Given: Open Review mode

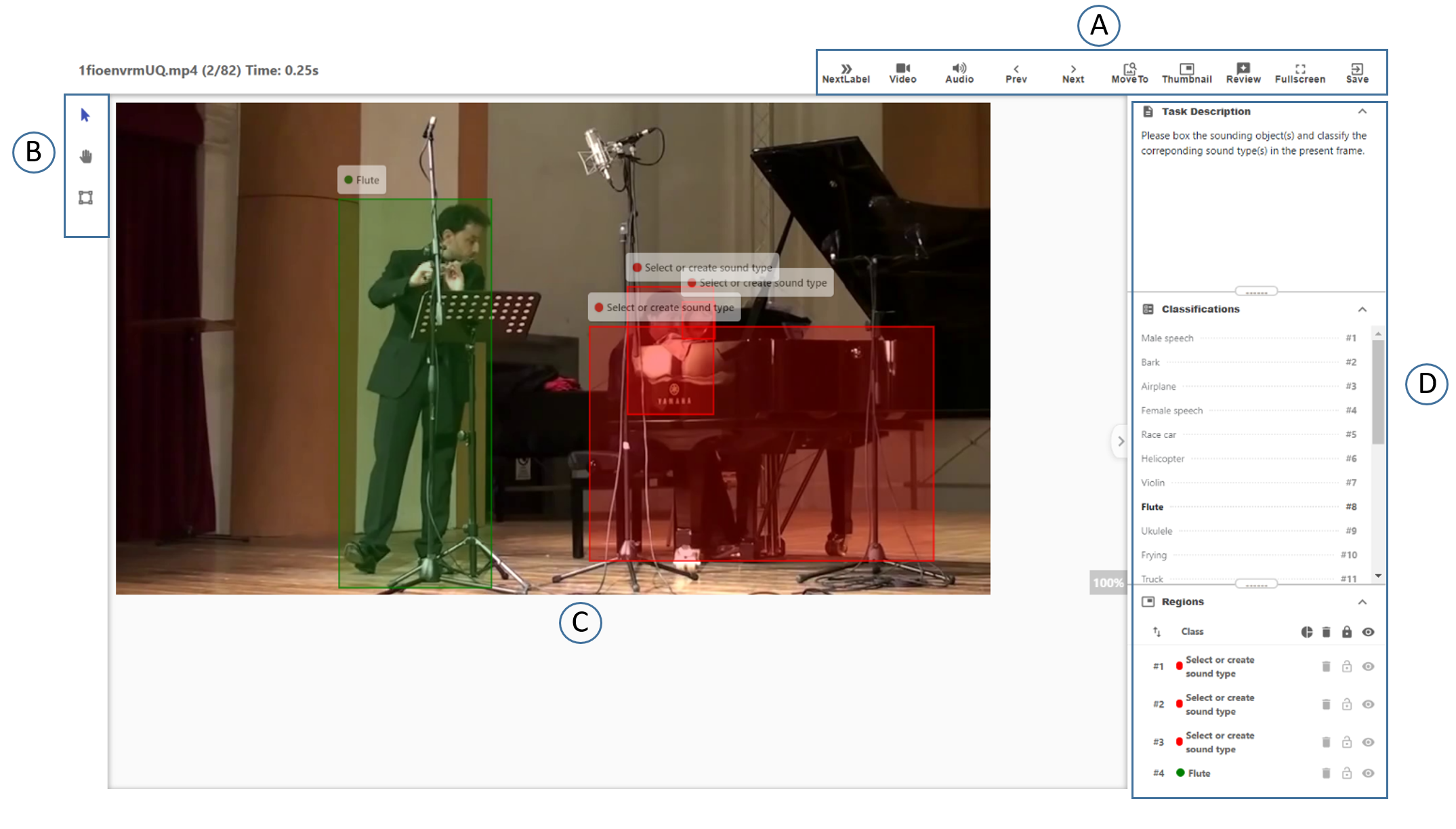Looking at the screenshot, I should pos(1243,73).
